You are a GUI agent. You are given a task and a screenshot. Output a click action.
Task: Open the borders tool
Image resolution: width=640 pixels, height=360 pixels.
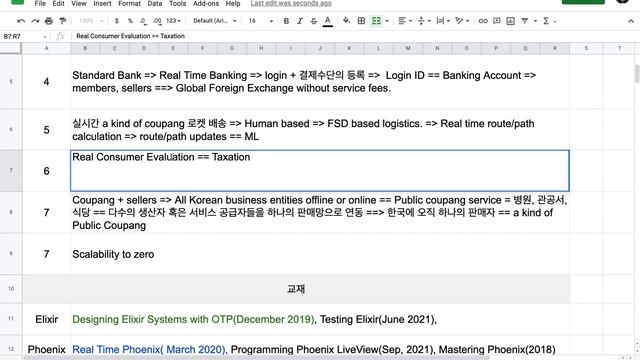coord(361,21)
